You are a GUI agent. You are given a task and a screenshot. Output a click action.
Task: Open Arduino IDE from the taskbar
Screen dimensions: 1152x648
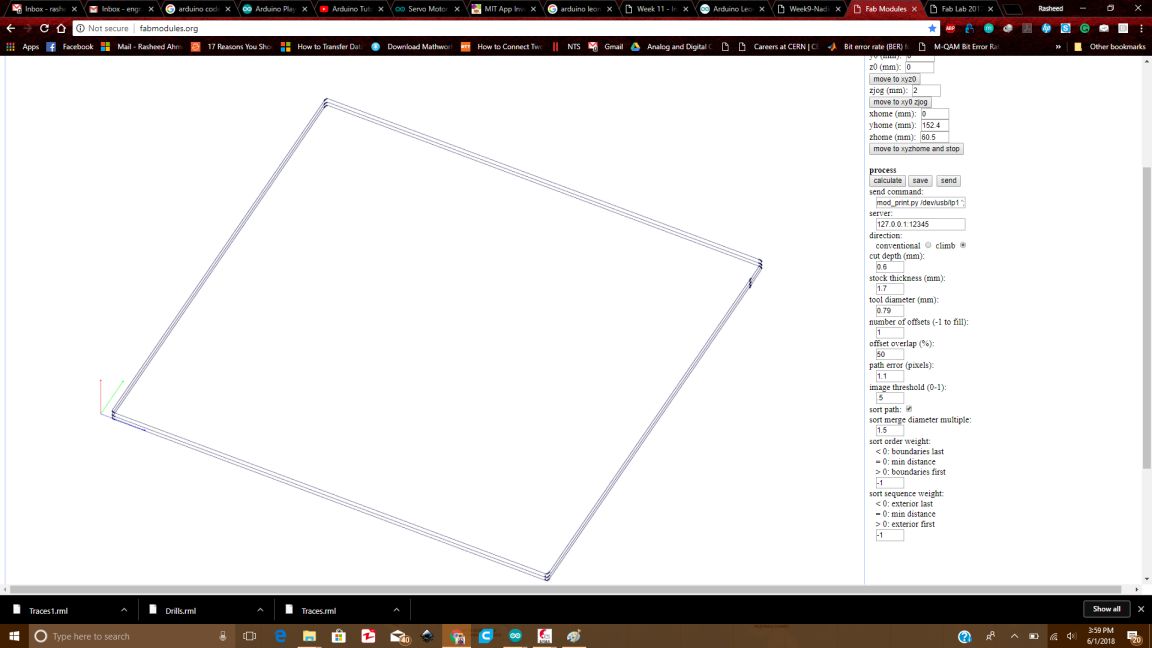point(515,636)
